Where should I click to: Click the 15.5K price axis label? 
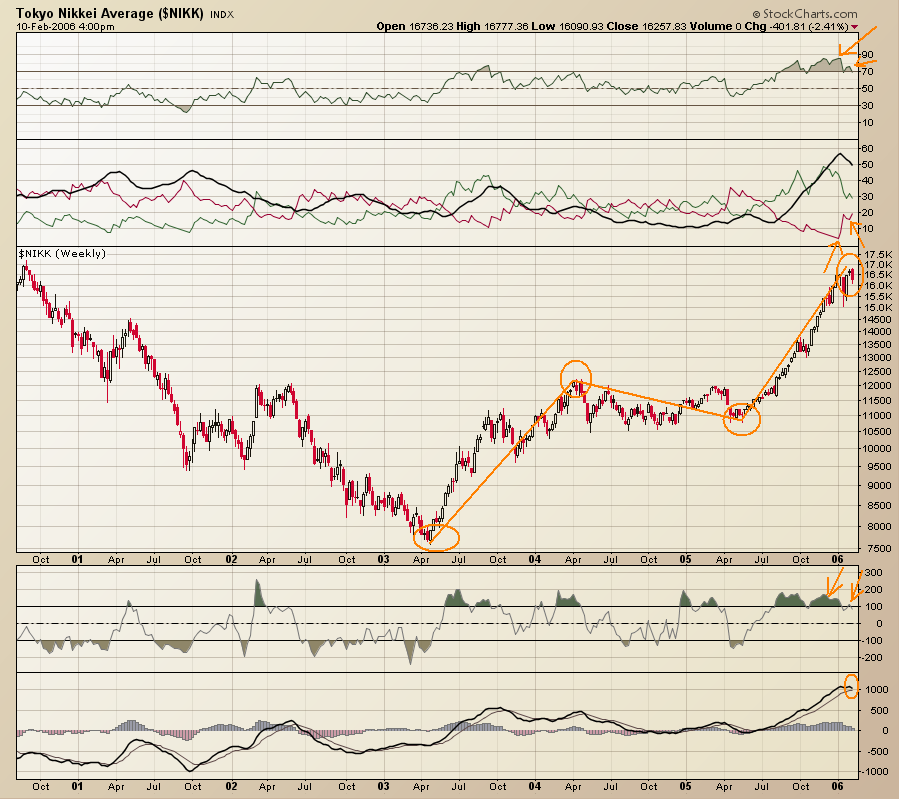878,296
